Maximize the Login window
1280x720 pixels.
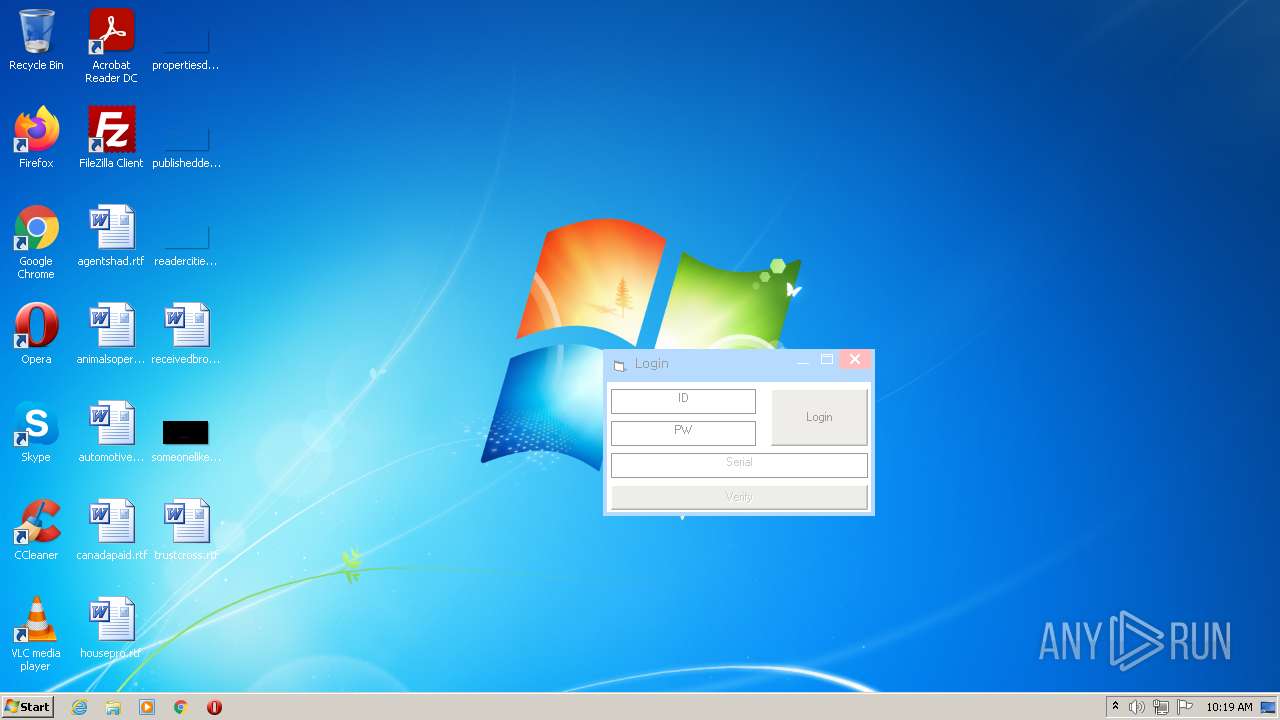tap(827, 360)
